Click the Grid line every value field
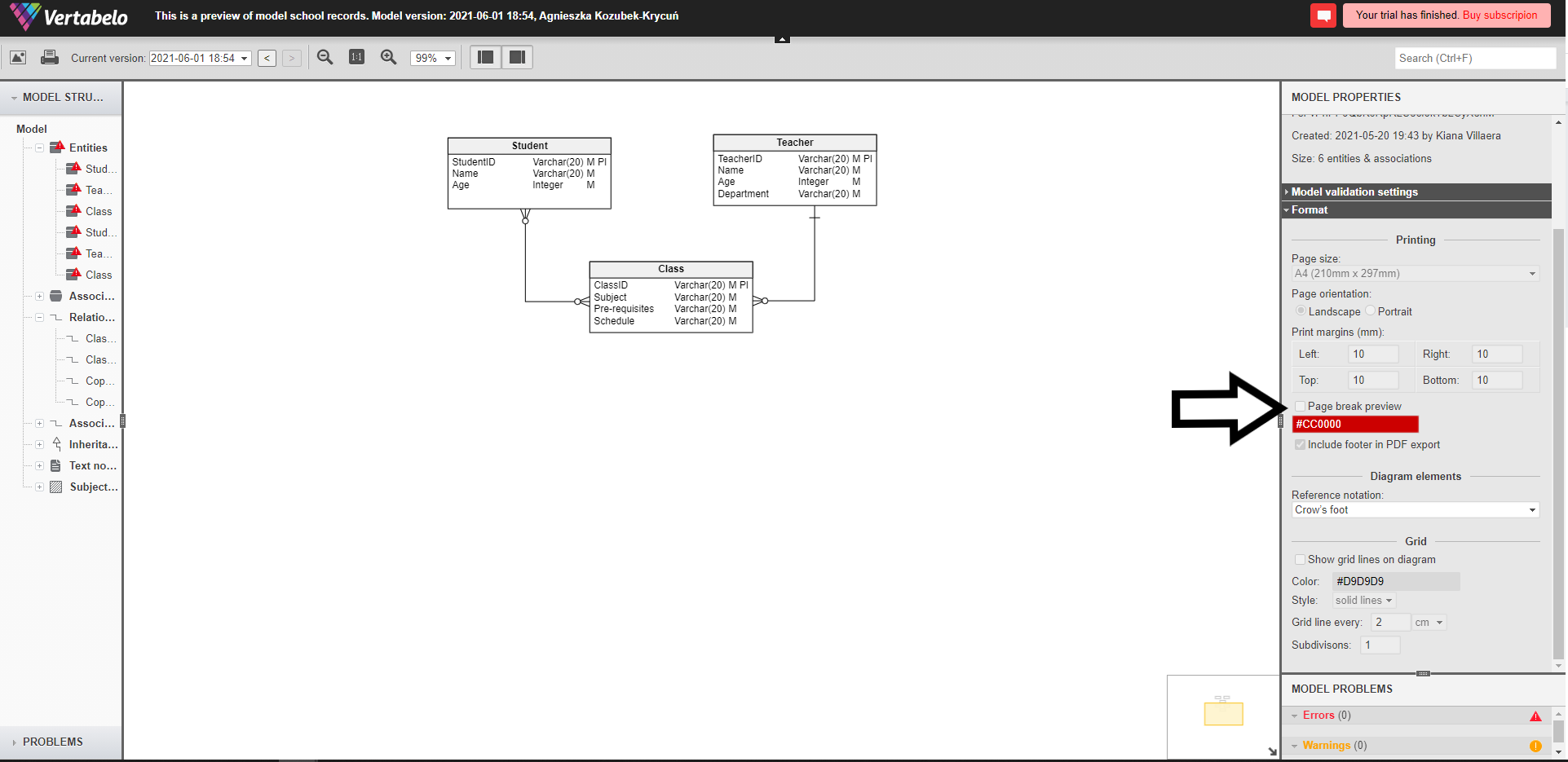The height and width of the screenshot is (762, 1568). pyautogui.click(x=1390, y=622)
